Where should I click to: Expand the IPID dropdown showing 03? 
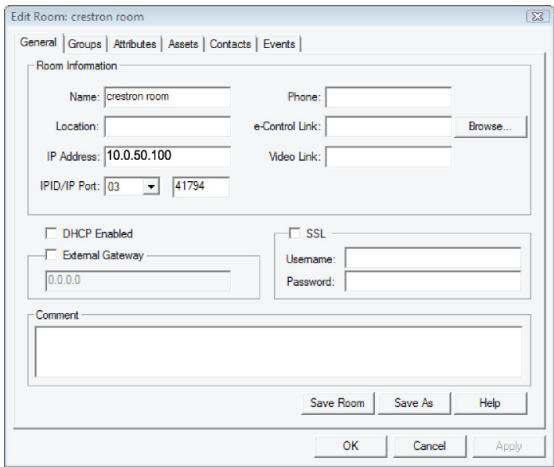pyautogui.click(x=151, y=186)
